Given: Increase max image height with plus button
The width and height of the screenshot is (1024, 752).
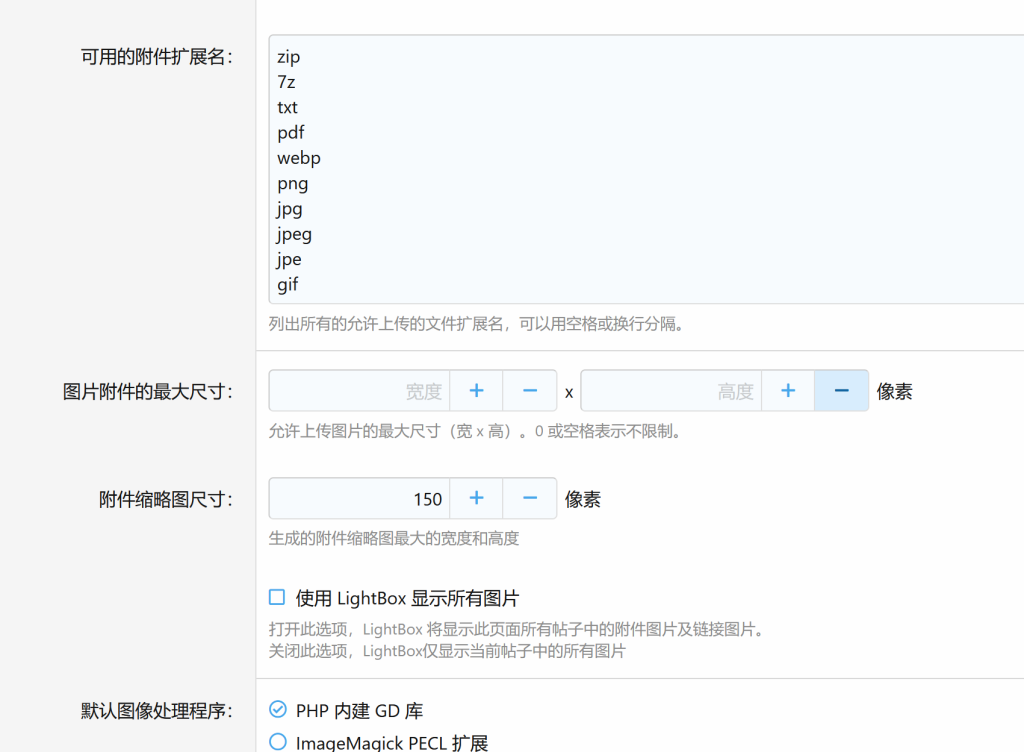Looking at the screenshot, I should pyautogui.click(x=788, y=391).
